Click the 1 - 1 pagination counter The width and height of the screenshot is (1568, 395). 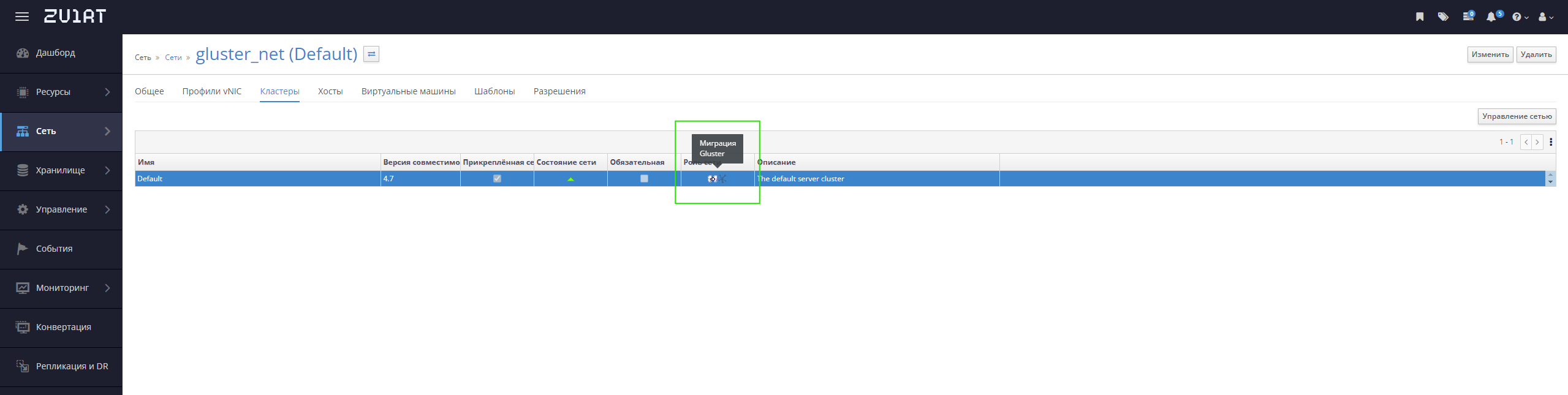point(1506,142)
